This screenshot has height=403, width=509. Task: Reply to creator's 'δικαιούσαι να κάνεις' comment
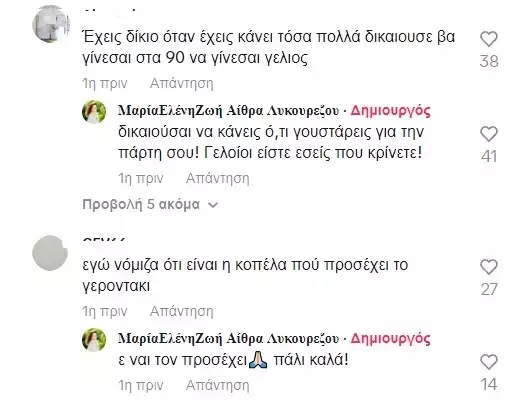click(x=218, y=178)
